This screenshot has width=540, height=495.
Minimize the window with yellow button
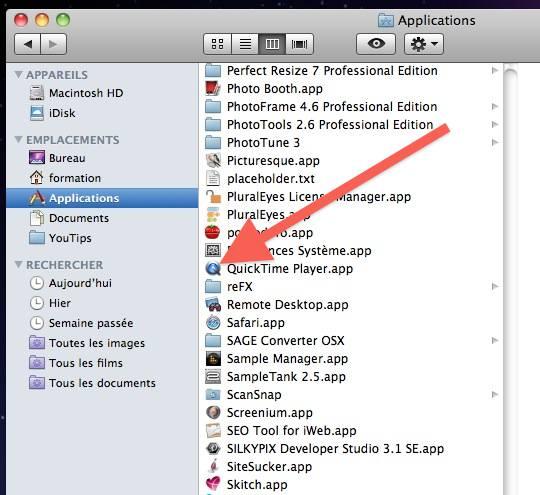42,20
